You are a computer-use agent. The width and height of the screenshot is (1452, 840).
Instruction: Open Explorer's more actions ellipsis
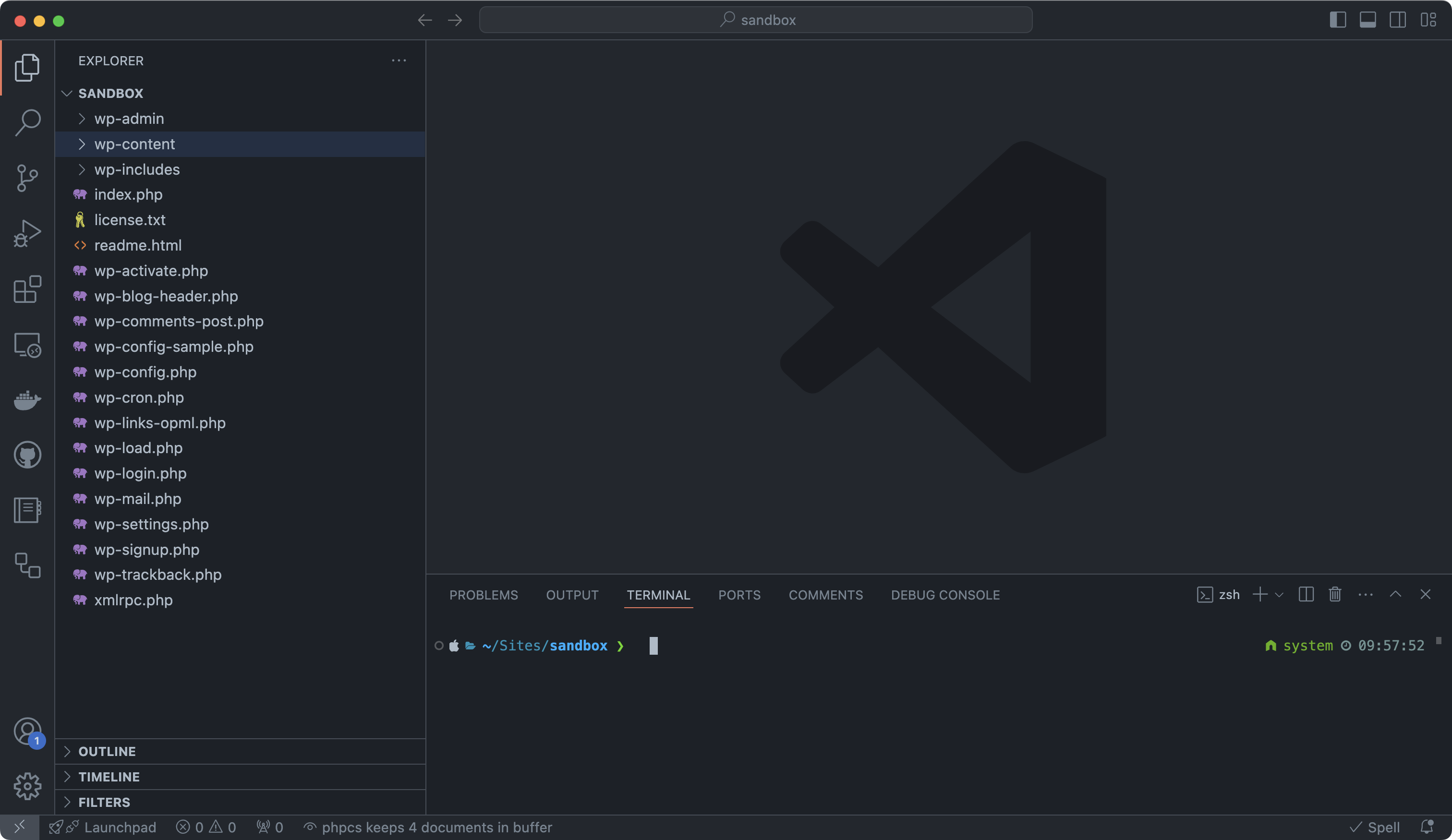click(x=399, y=60)
